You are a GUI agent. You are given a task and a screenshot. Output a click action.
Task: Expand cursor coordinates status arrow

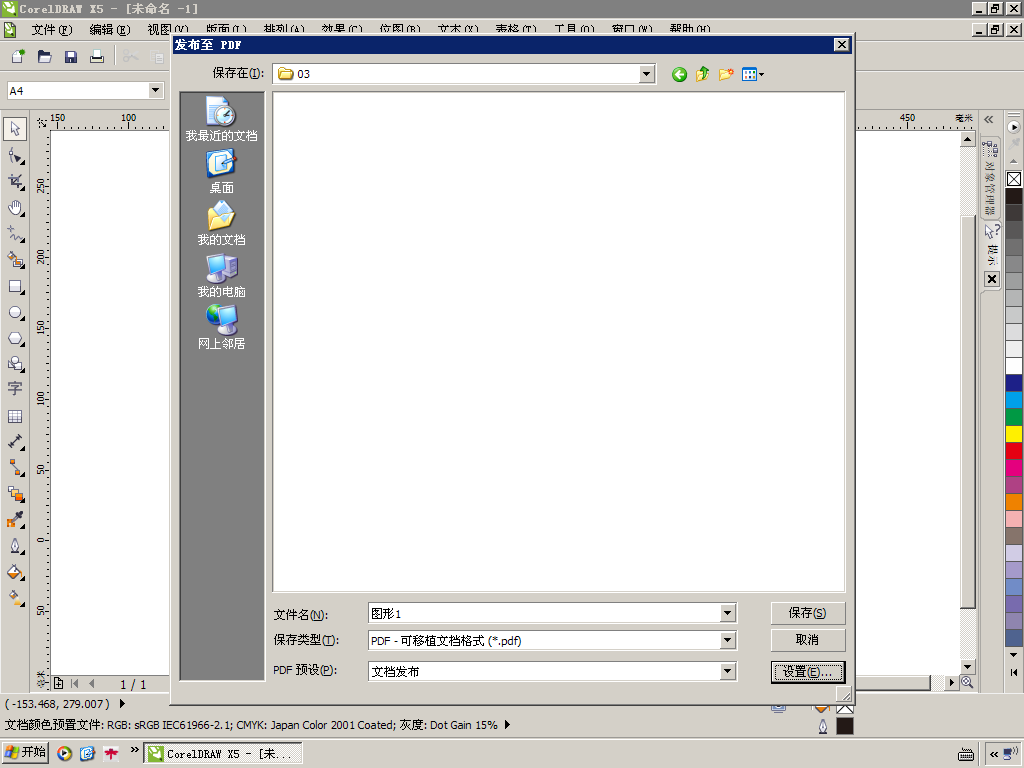(x=122, y=704)
